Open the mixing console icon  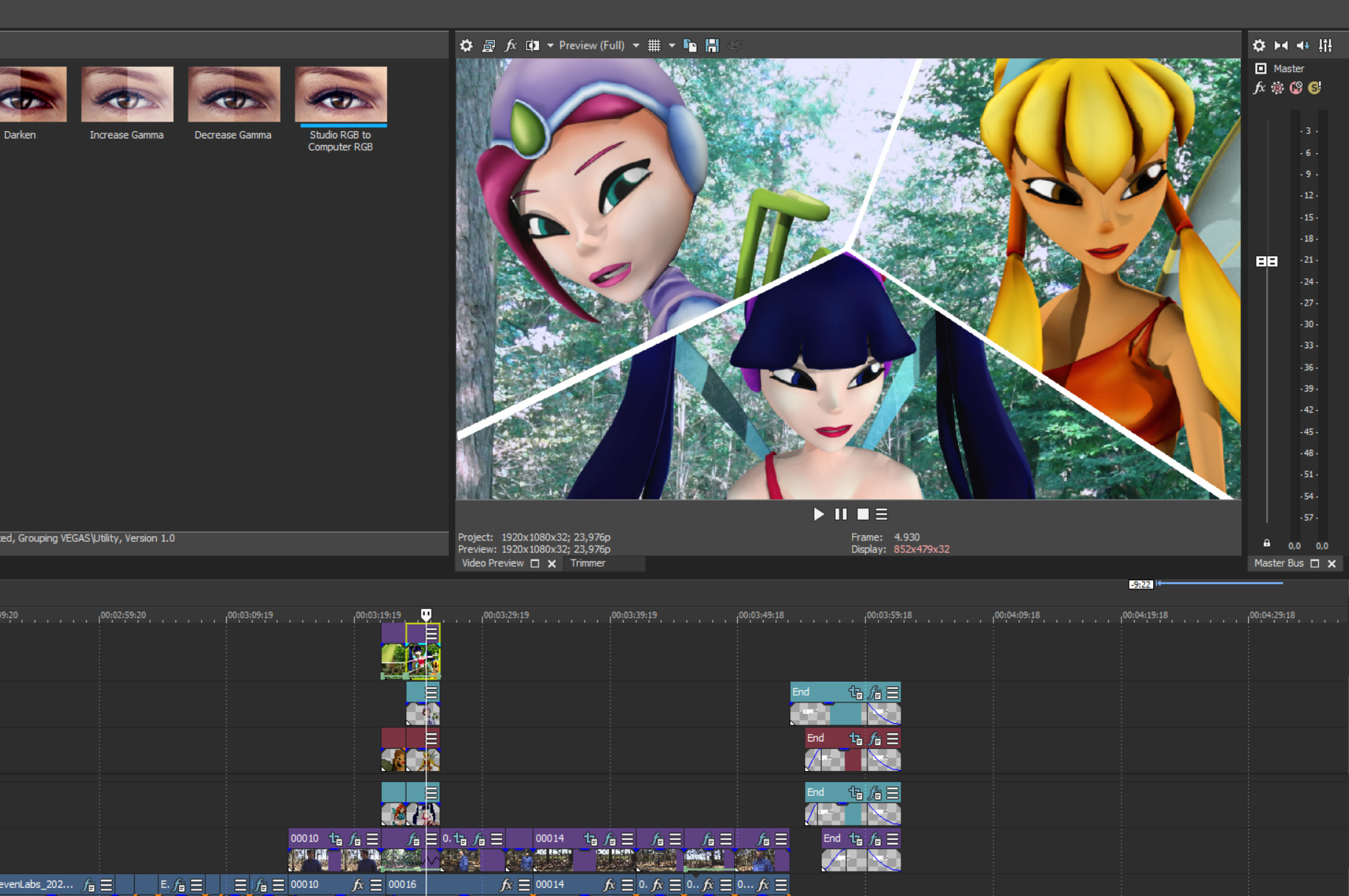1325,46
